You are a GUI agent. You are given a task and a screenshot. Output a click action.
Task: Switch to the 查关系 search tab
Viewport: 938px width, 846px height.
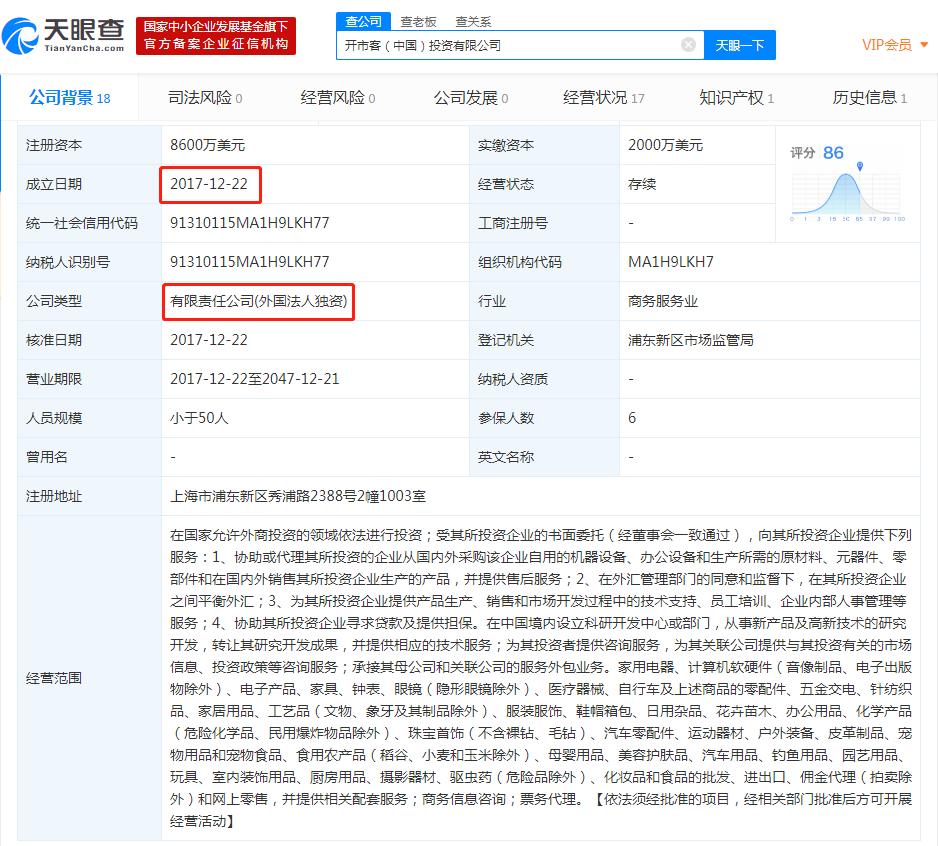point(473,22)
